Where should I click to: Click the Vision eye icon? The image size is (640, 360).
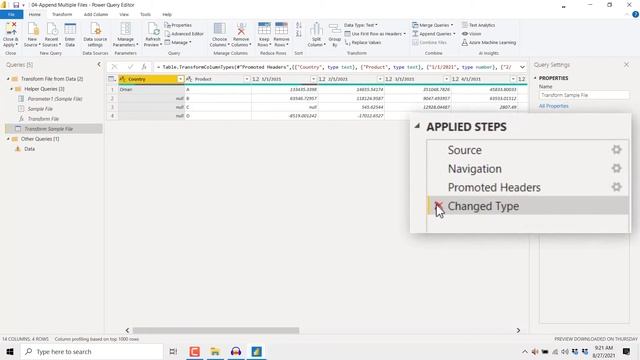coord(464,33)
